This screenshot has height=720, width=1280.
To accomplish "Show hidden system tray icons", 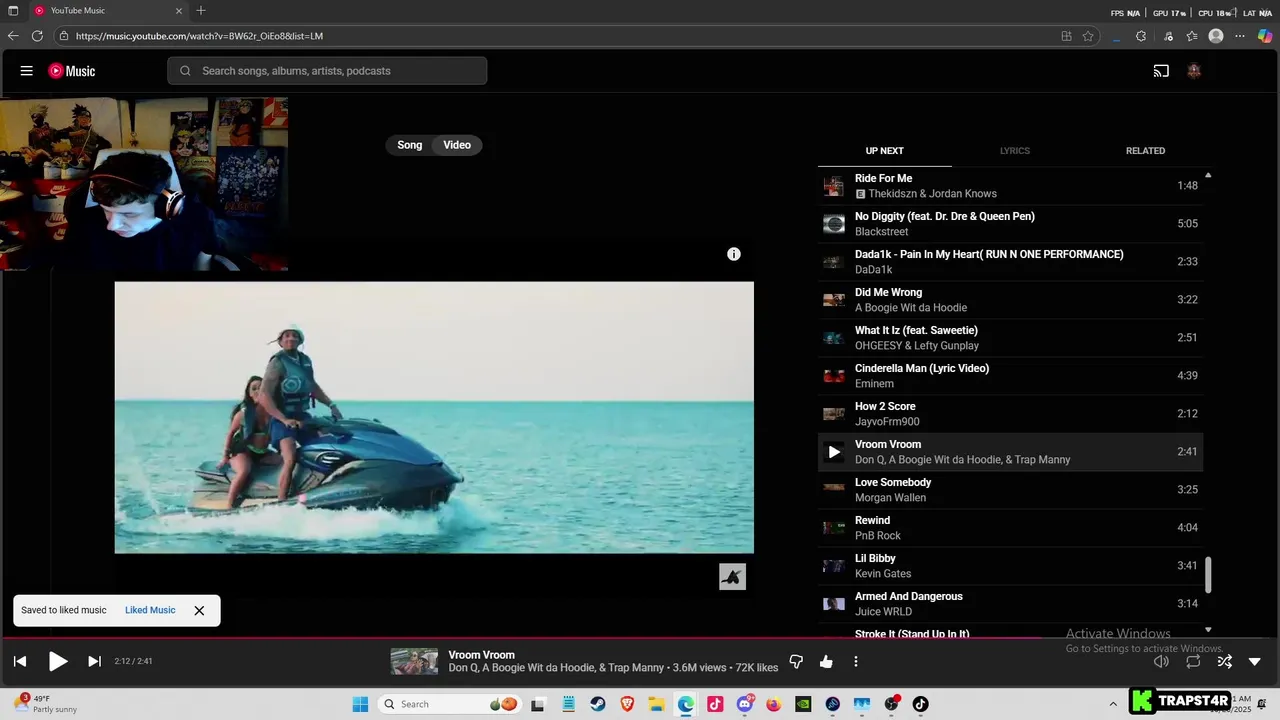I will point(1113,704).
